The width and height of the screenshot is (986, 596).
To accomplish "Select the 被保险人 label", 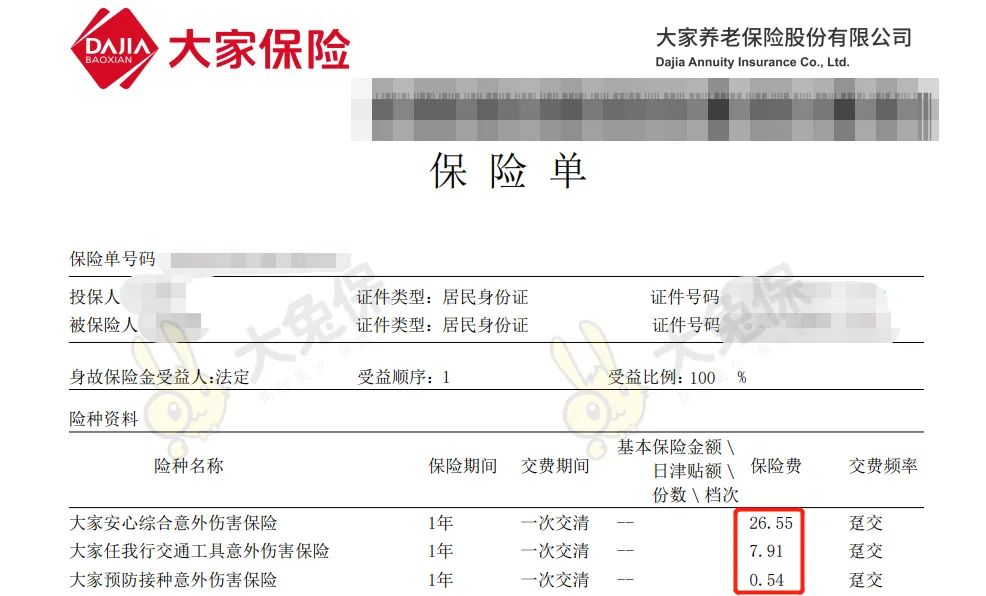I will point(103,325).
